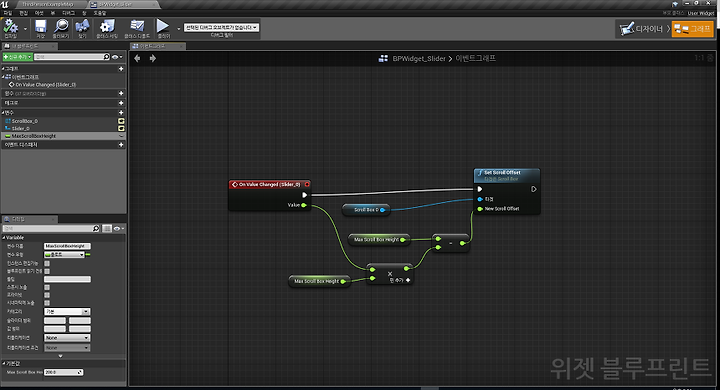
Task: Click On Value Changed event node header
Action: [270, 184]
